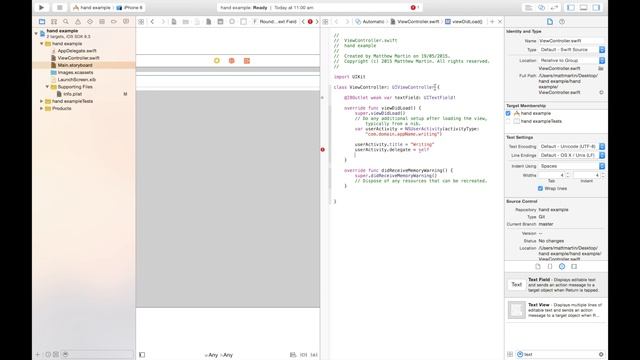Screen dimensions: 640x360
Task: Click the Exit dock icon in storyboard
Action: (247, 60)
